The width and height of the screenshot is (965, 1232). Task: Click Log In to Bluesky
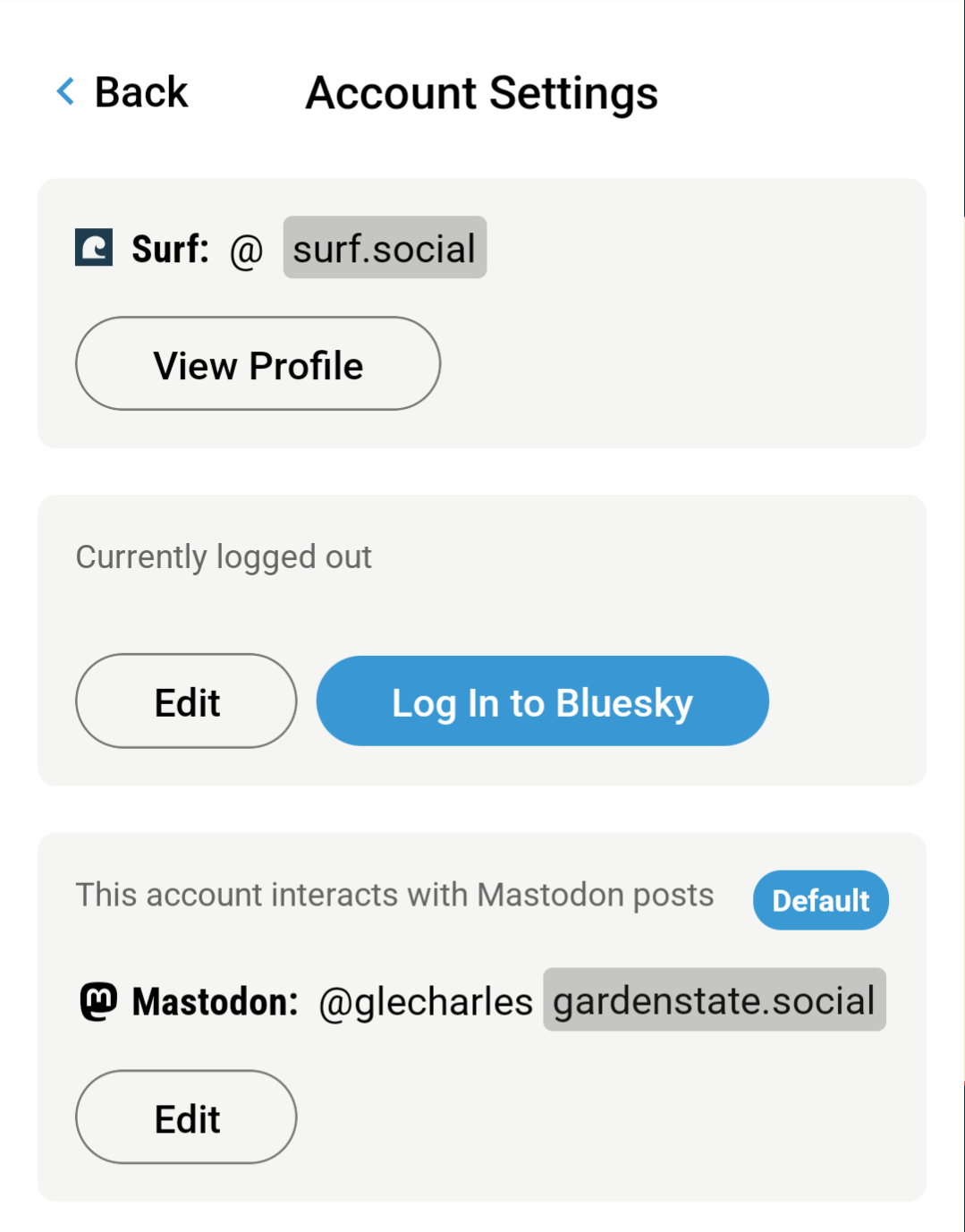[x=541, y=701]
